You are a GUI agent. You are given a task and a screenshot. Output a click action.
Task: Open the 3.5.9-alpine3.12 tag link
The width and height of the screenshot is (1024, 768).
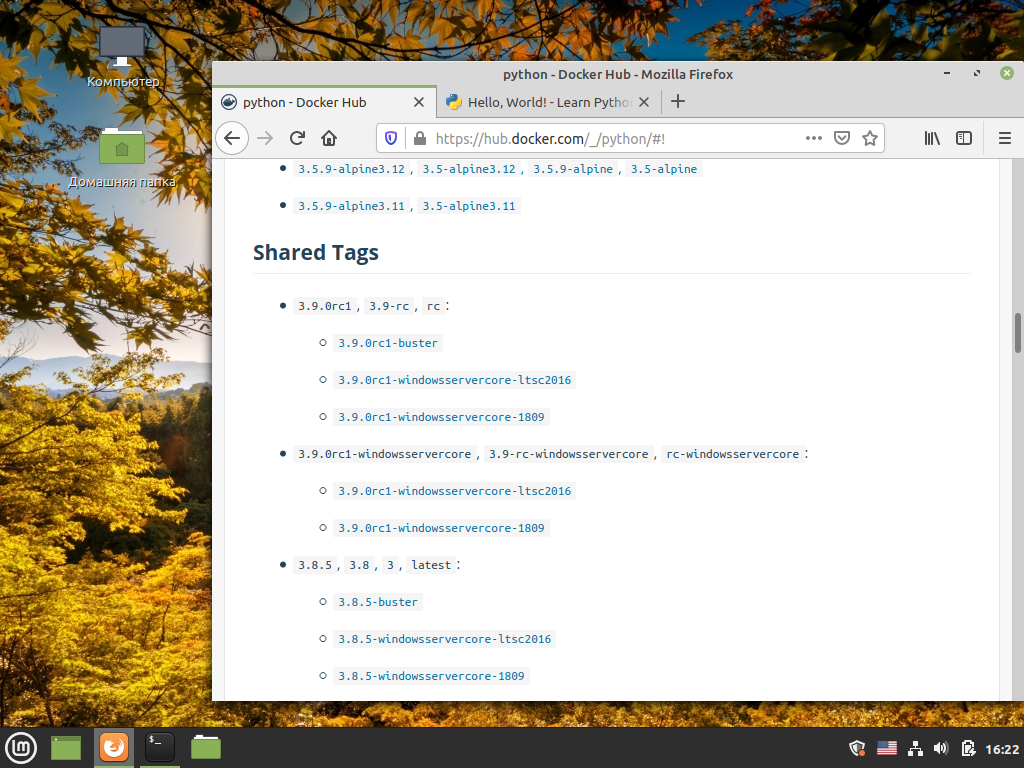351,169
